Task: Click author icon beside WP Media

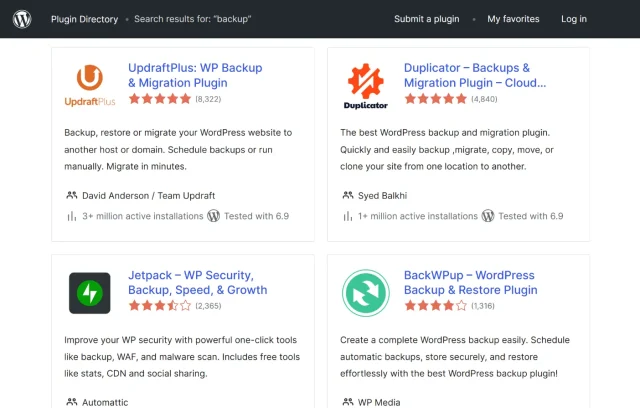Action: point(348,402)
